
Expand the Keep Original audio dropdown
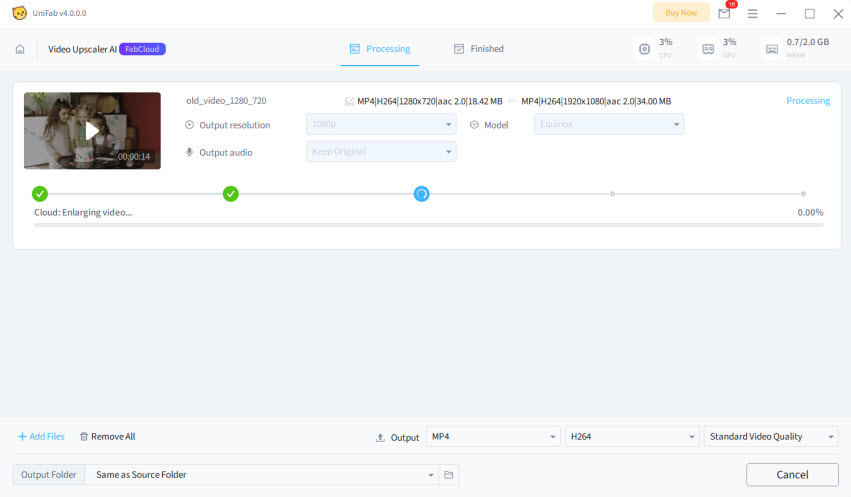point(381,152)
